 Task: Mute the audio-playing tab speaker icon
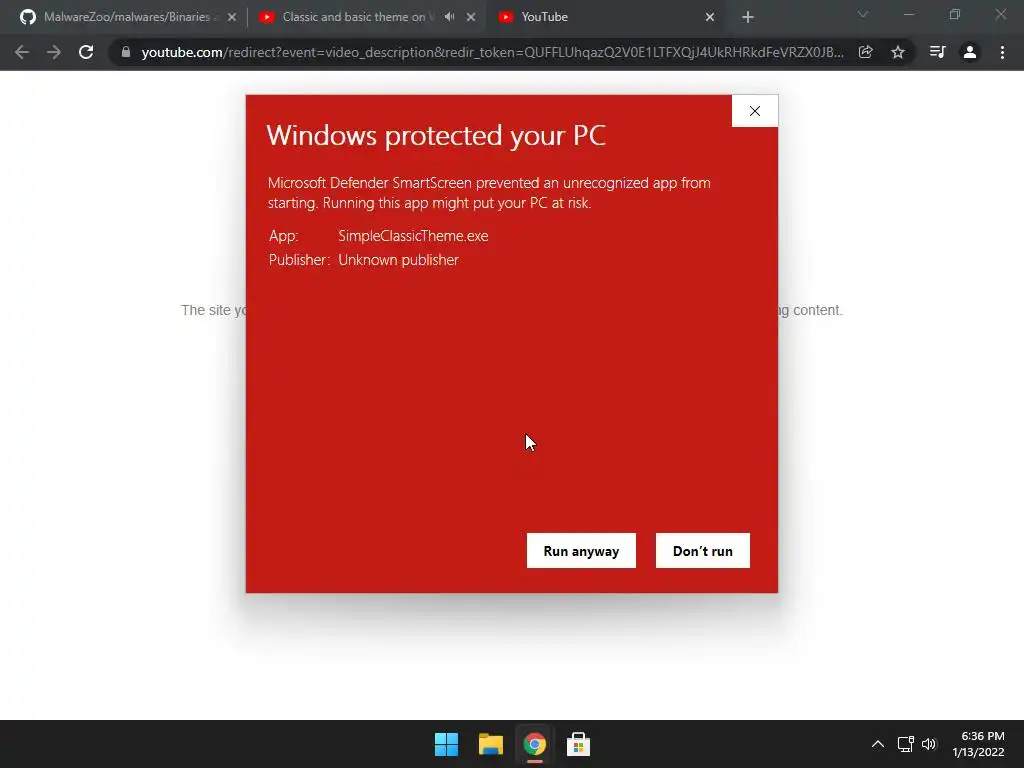(x=449, y=17)
